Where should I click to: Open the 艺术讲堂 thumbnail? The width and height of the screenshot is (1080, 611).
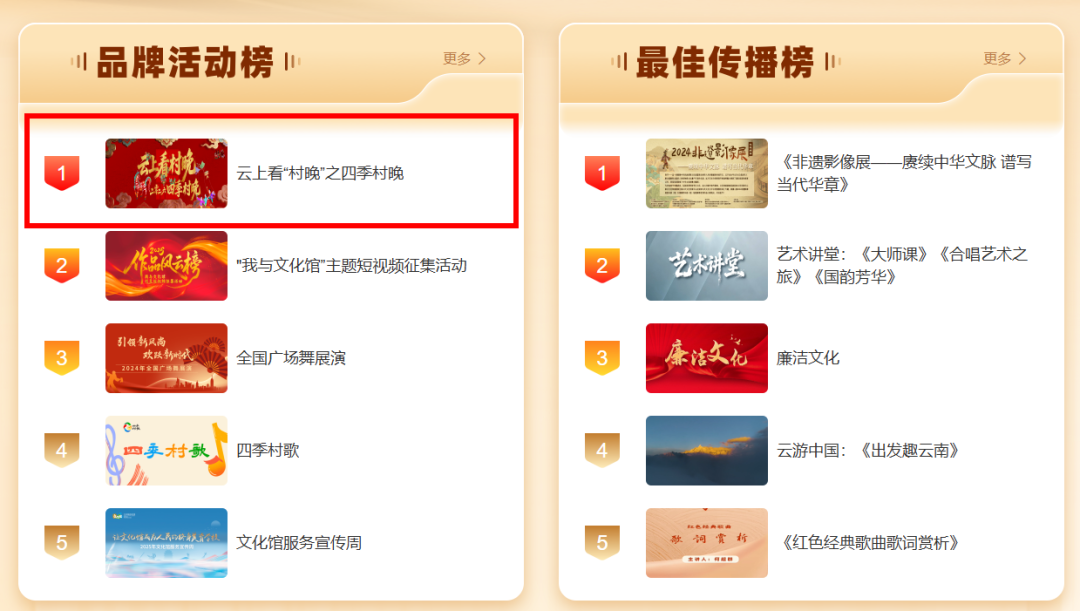(707, 266)
